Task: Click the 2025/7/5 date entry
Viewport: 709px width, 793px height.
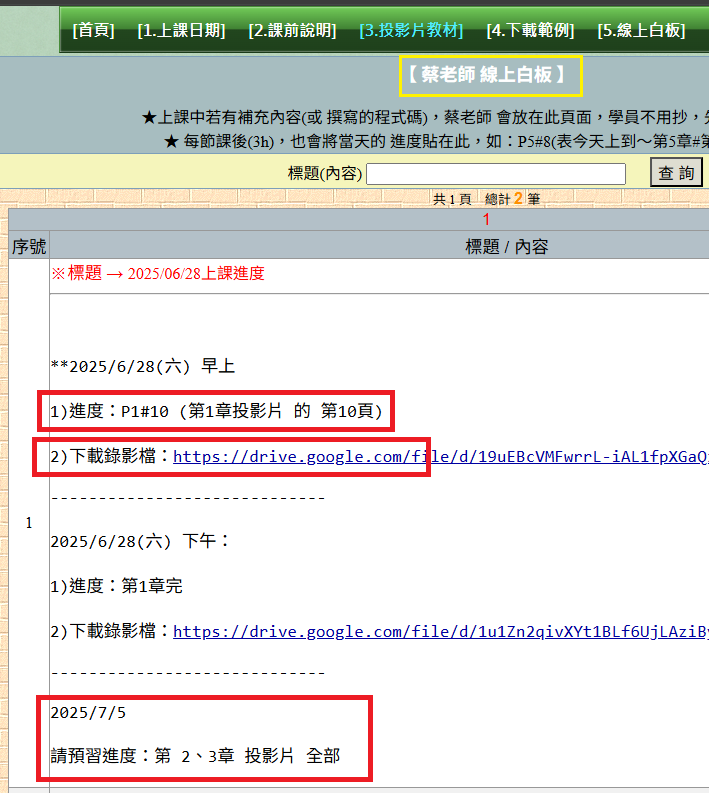Action: point(88,713)
